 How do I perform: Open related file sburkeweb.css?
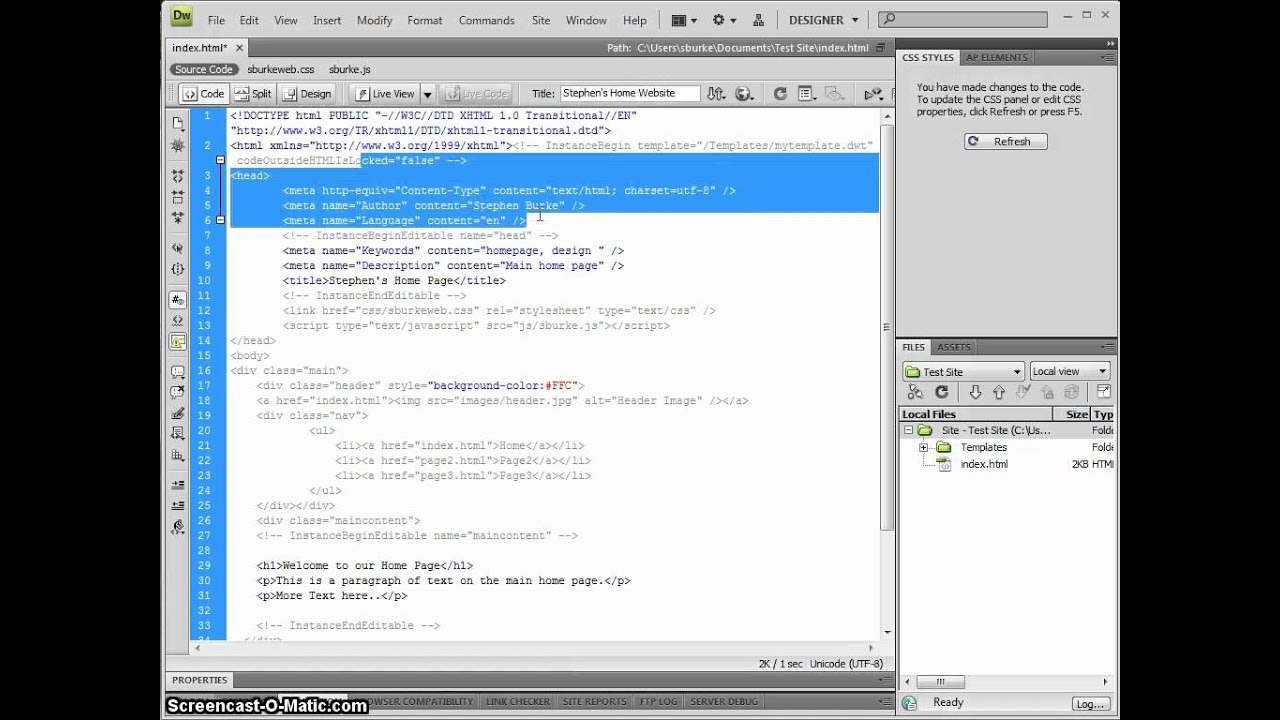pos(281,69)
